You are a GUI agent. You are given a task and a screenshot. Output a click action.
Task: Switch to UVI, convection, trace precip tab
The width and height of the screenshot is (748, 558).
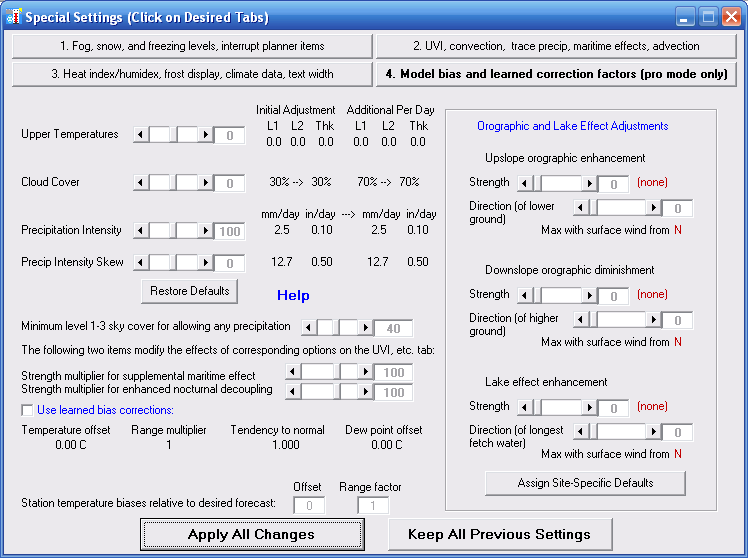556,46
